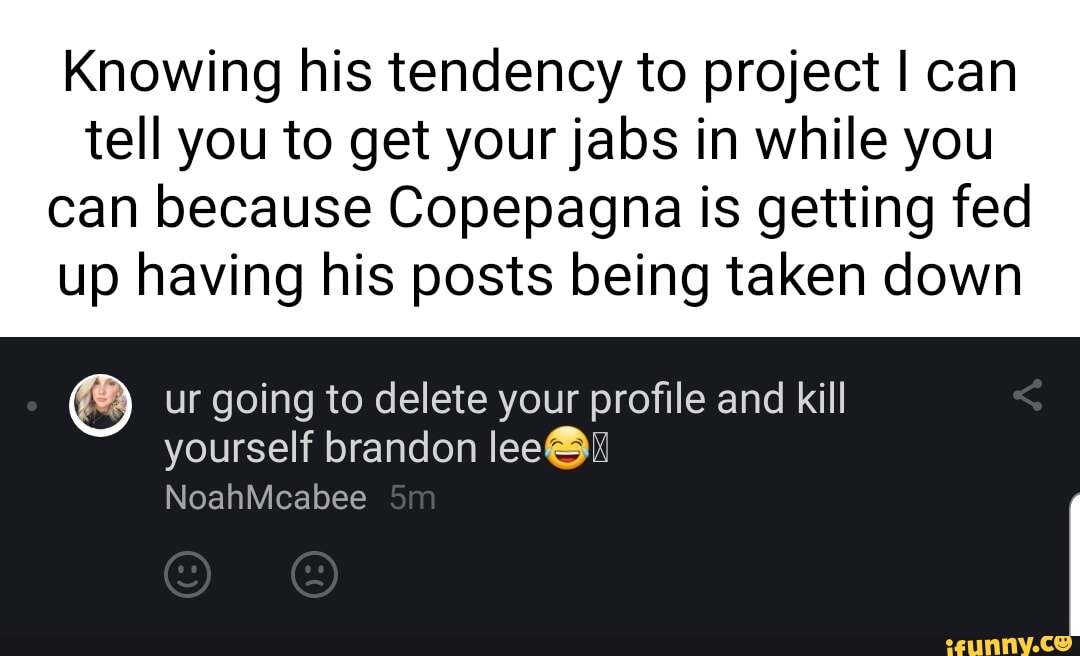Open NoahMcabee's profile from the username
This screenshot has height=656, width=1080.
(x=264, y=496)
